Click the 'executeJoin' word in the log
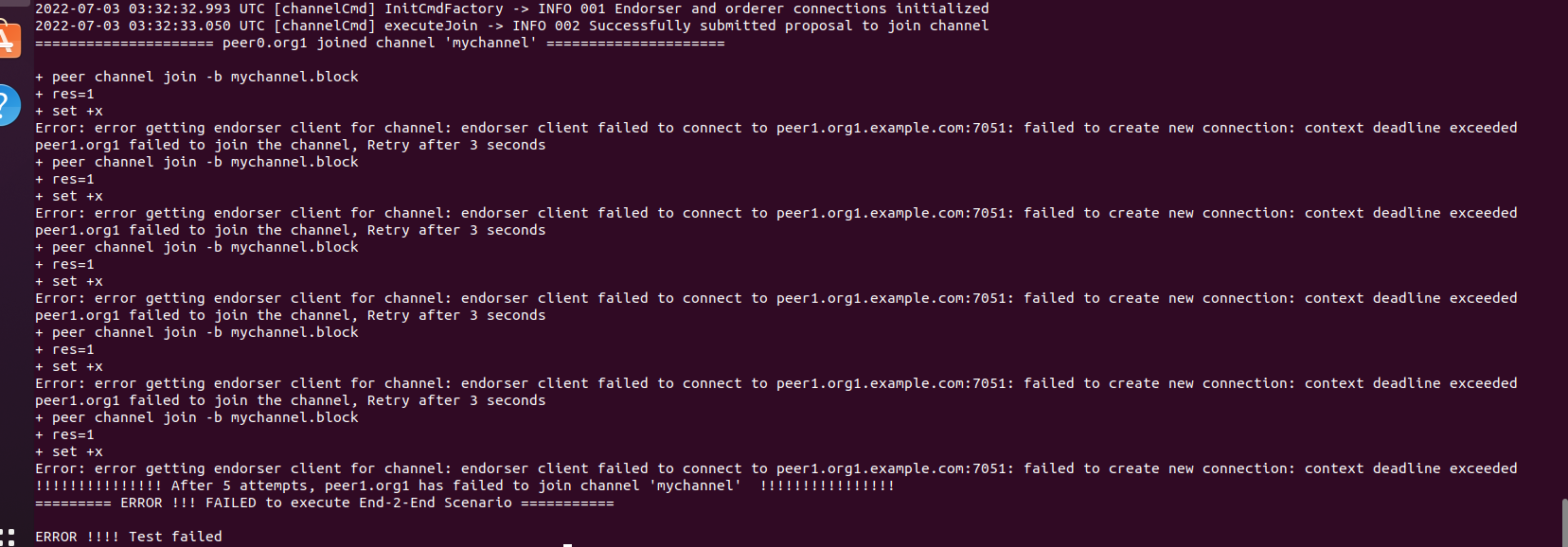 (x=431, y=26)
